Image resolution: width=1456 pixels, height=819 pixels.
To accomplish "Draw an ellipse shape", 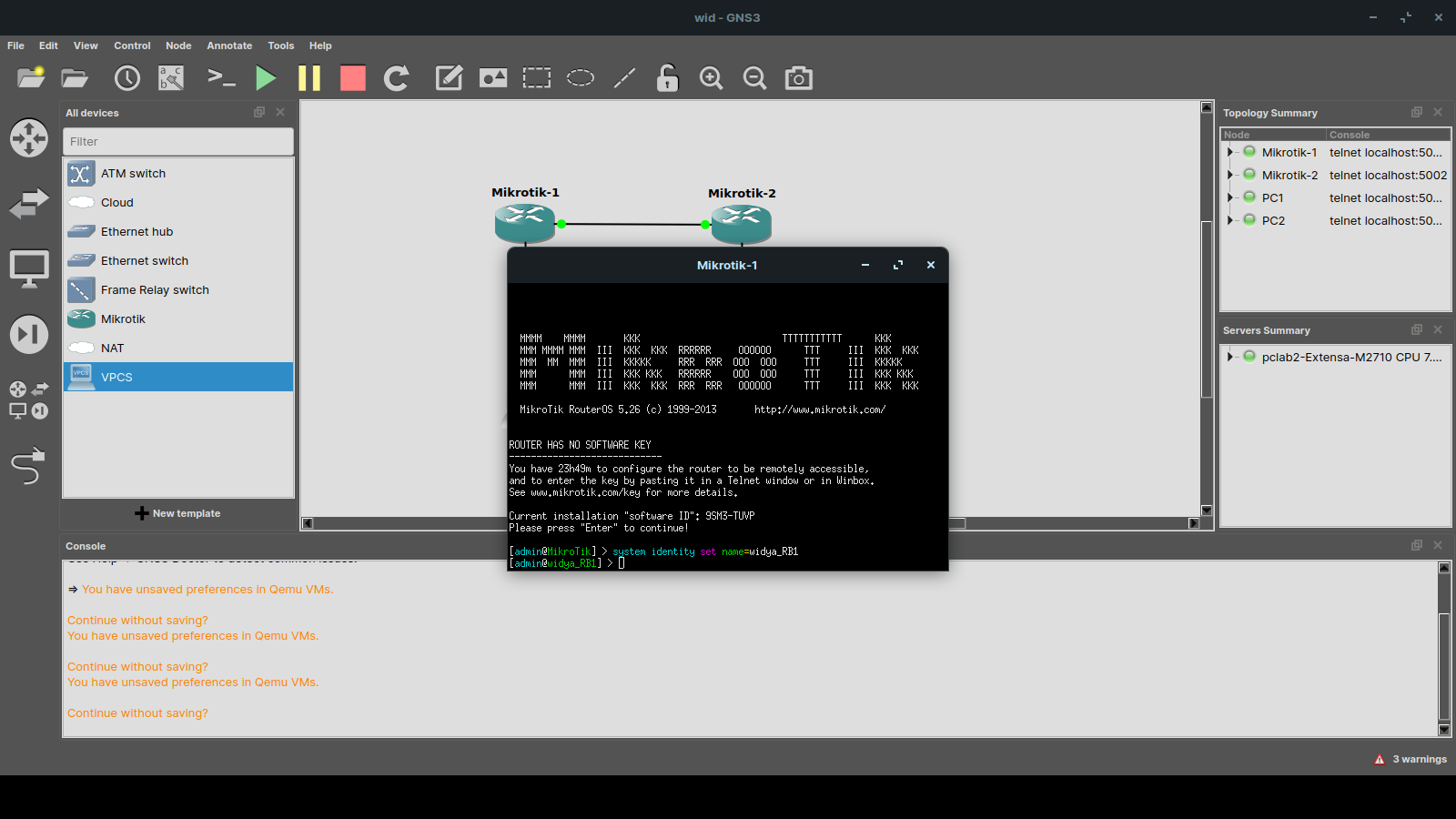I will click(581, 78).
